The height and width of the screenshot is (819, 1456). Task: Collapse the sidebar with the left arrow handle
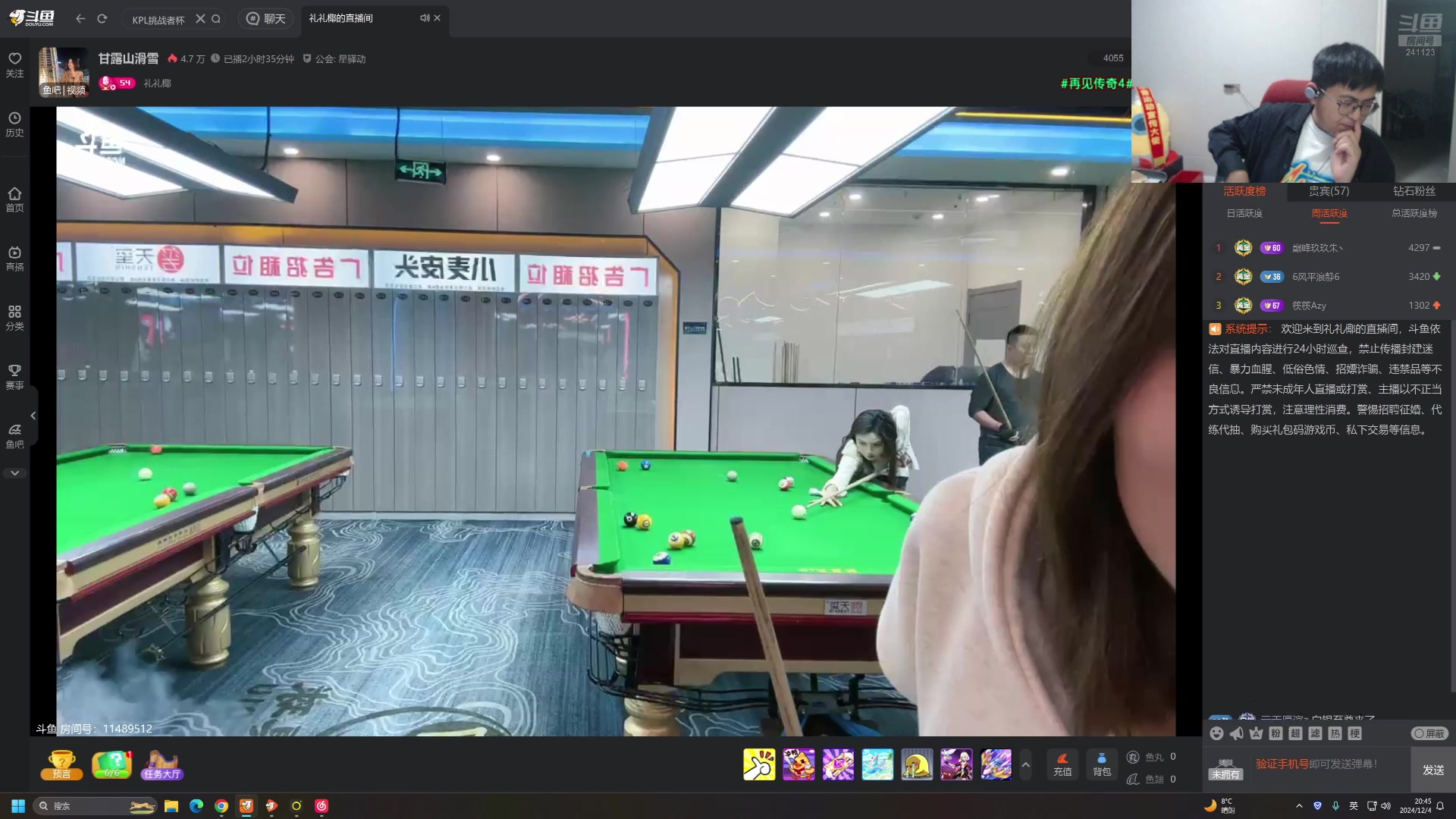pyautogui.click(x=33, y=416)
